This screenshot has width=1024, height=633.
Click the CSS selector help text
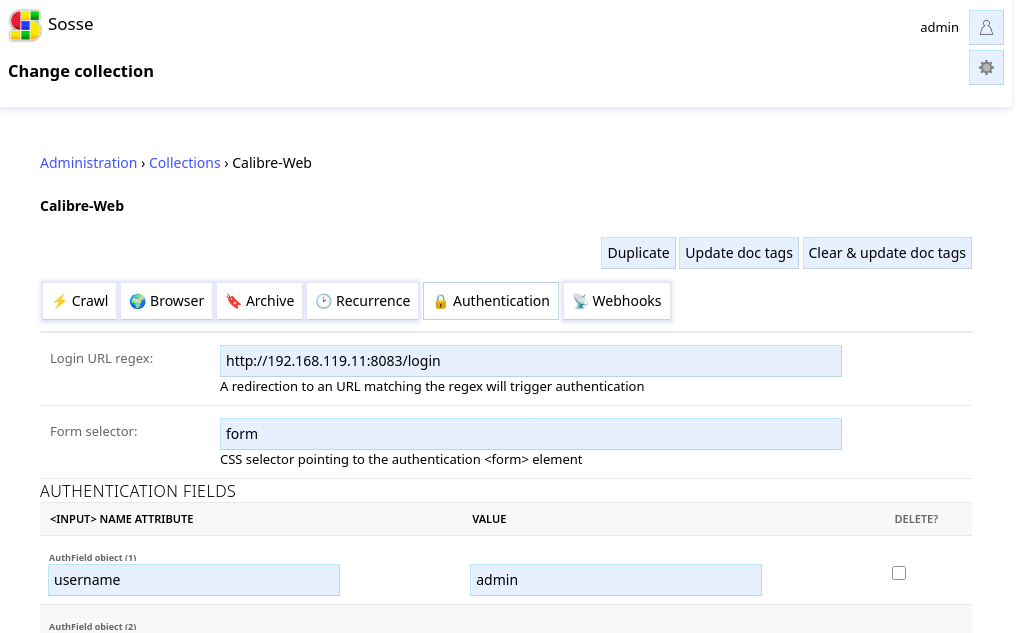(x=401, y=459)
